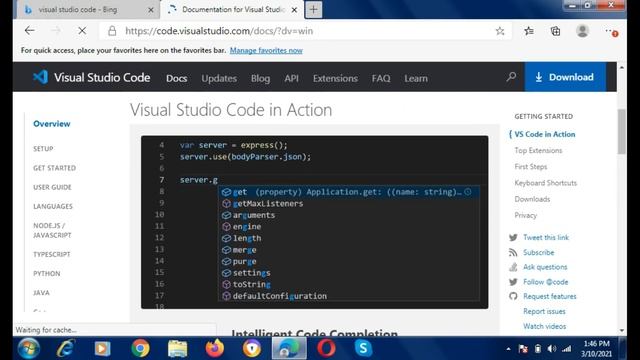Open the Learn nav item
This screenshot has height=360, width=640.
416,78
